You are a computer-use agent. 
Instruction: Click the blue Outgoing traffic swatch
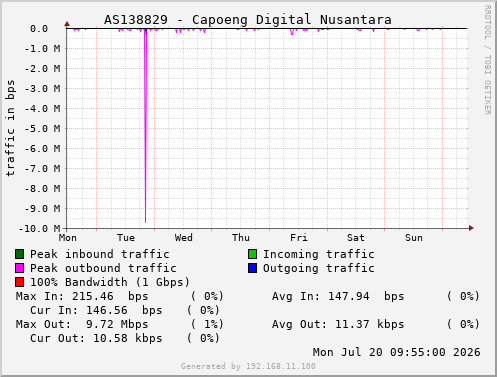[253, 268]
